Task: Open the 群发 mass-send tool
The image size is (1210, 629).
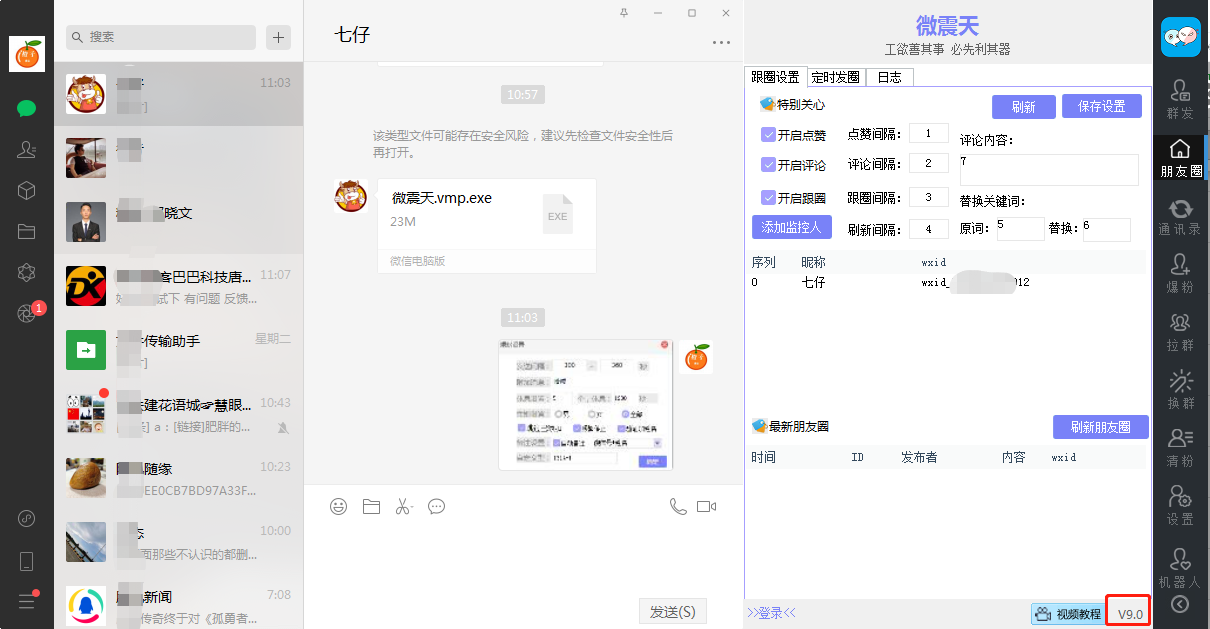Action: click(x=1180, y=98)
